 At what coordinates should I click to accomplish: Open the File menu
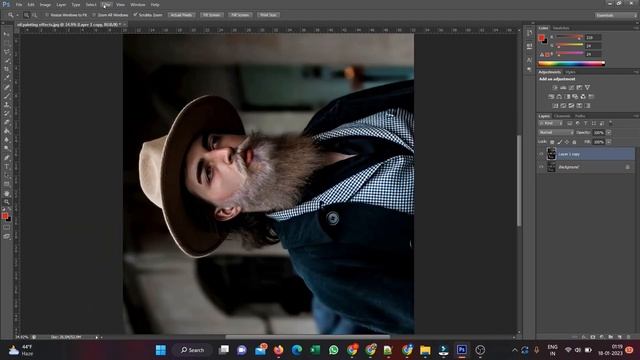click(19, 4)
